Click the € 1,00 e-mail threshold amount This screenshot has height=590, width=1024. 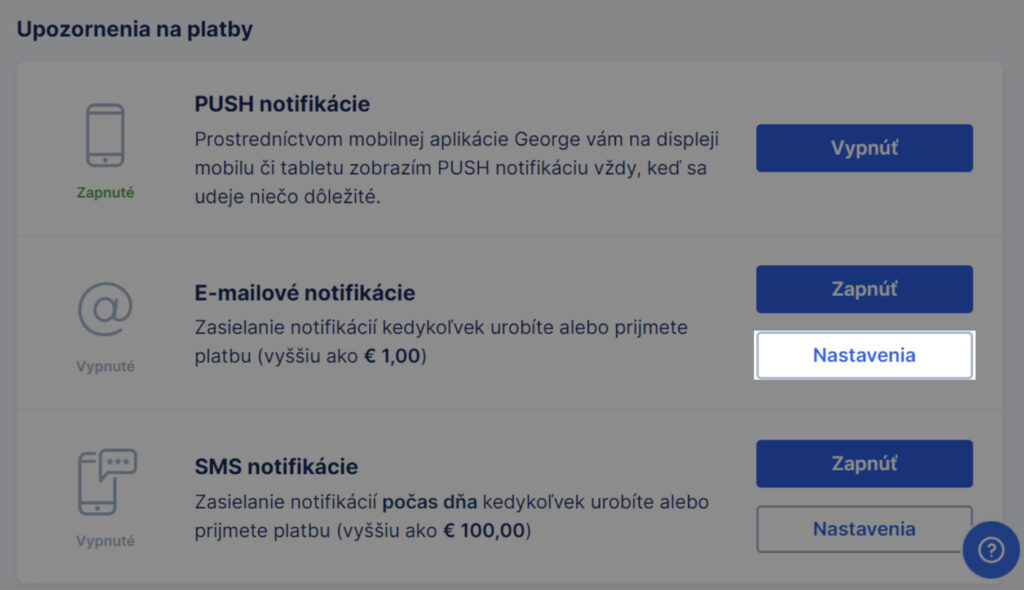pyautogui.click(x=392, y=356)
